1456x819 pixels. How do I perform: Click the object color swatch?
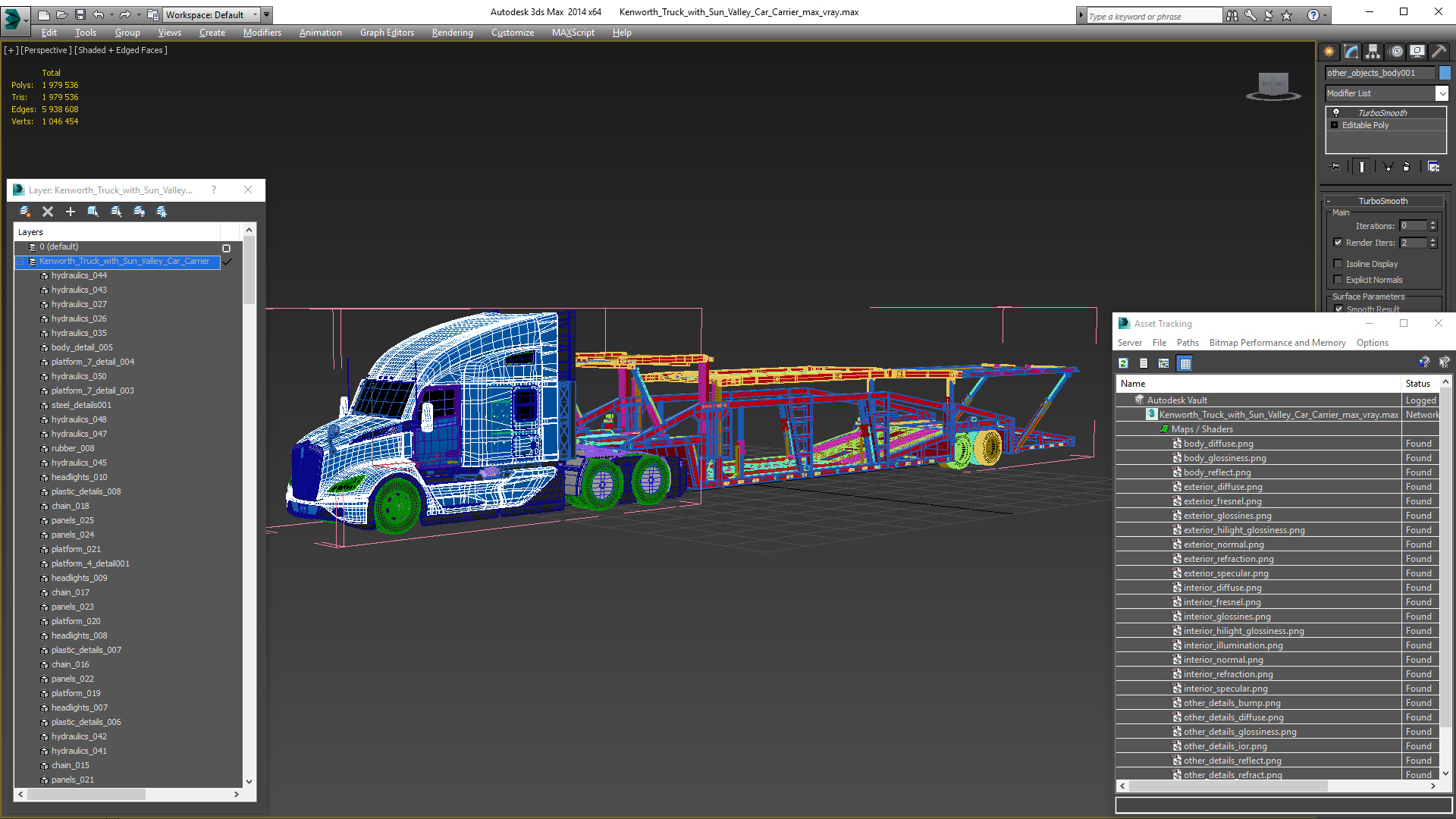point(1445,73)
